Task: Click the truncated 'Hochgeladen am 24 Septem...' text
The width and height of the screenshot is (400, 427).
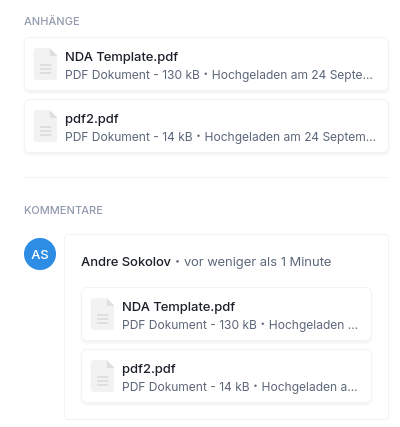Action: click(x=290, y=137)
